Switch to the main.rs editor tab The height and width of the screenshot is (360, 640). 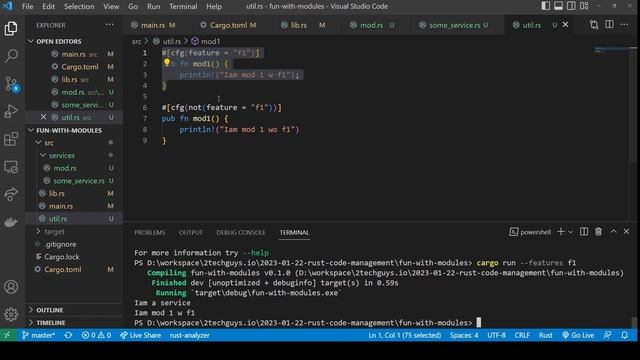153,25
